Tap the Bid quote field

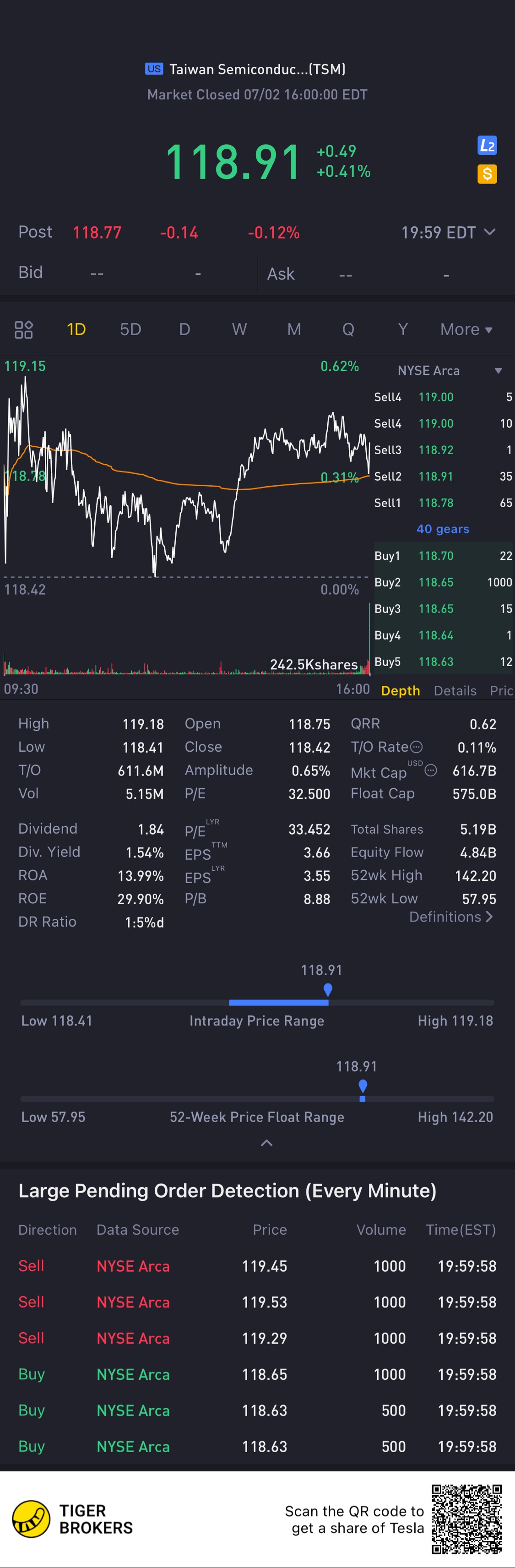[129, 273]
